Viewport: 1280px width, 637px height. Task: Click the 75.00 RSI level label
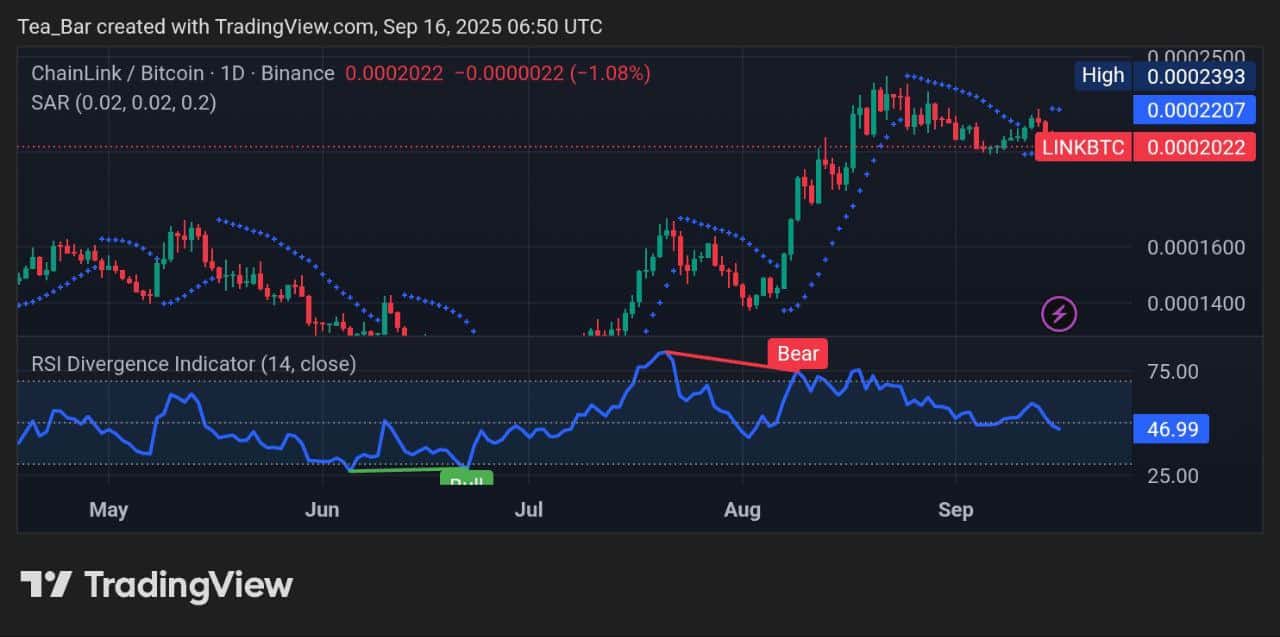point(1171,371)
